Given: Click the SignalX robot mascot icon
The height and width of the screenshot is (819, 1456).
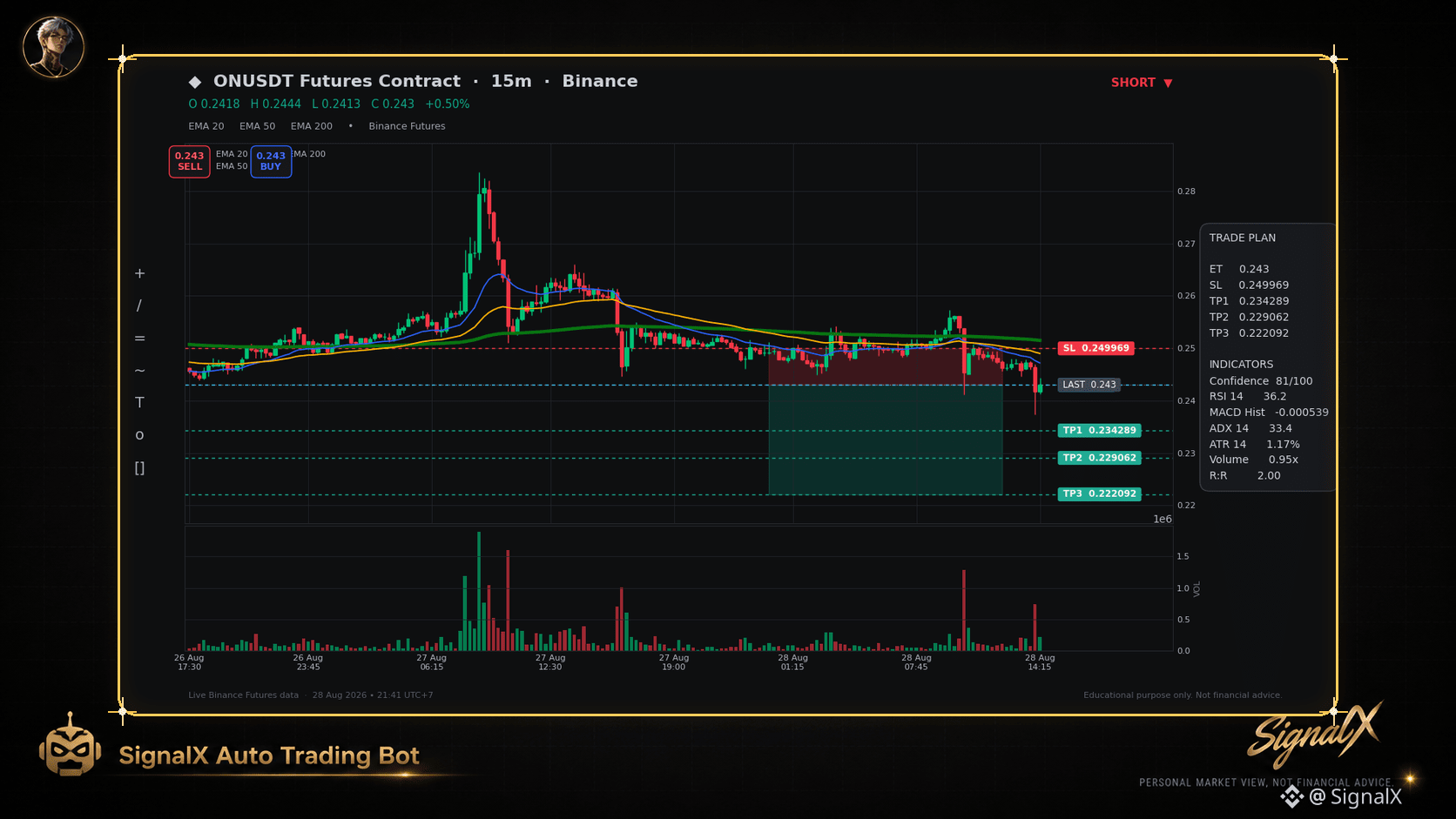Looking at the screenshot, I should [70, 745].
